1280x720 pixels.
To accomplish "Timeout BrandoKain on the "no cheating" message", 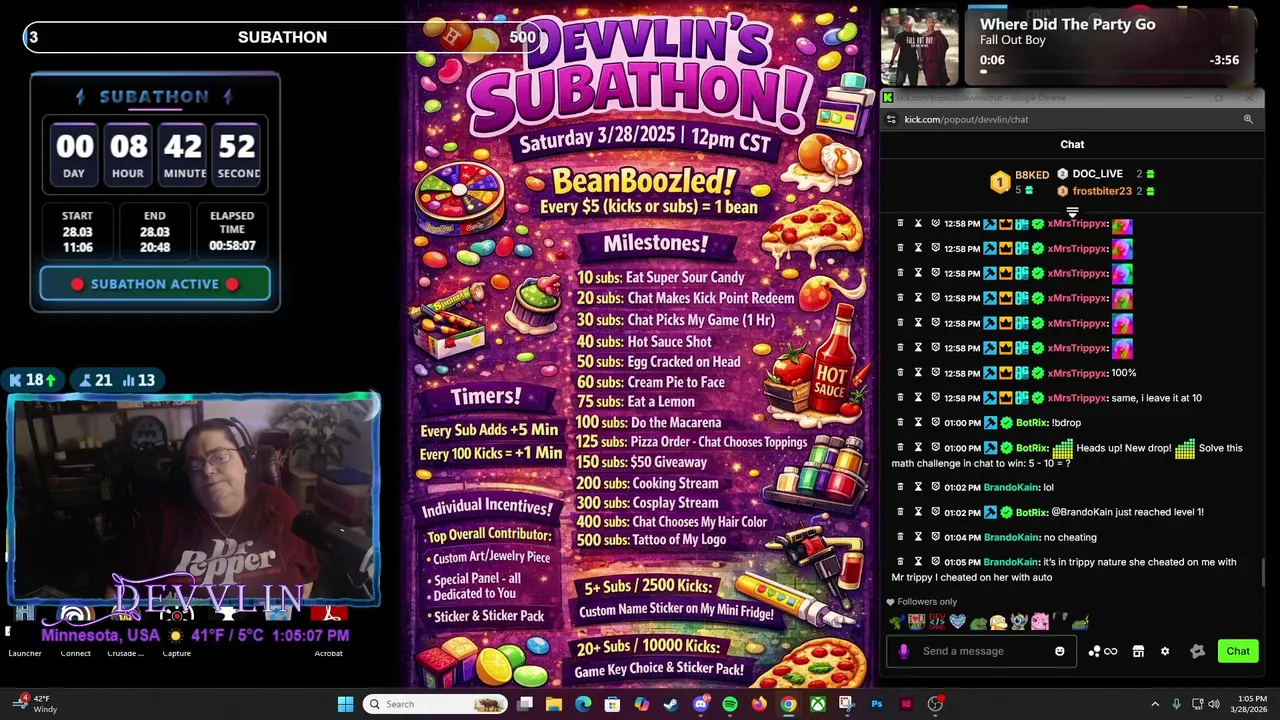I will 918,537.
